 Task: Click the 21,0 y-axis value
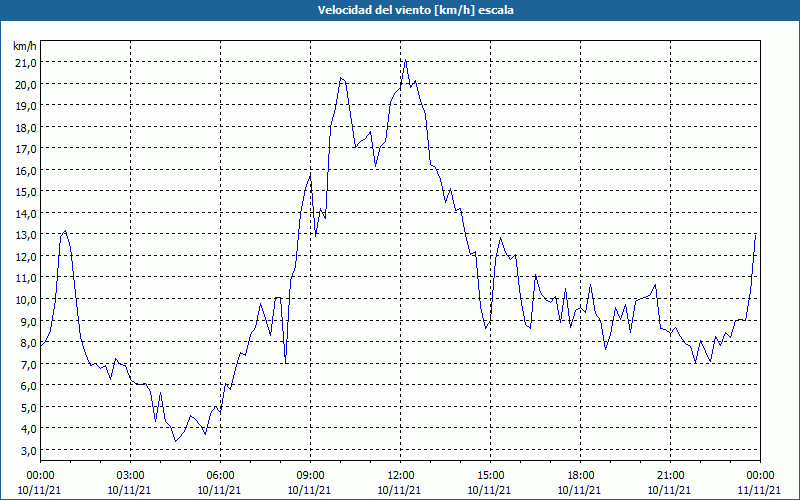click(26, 63)
